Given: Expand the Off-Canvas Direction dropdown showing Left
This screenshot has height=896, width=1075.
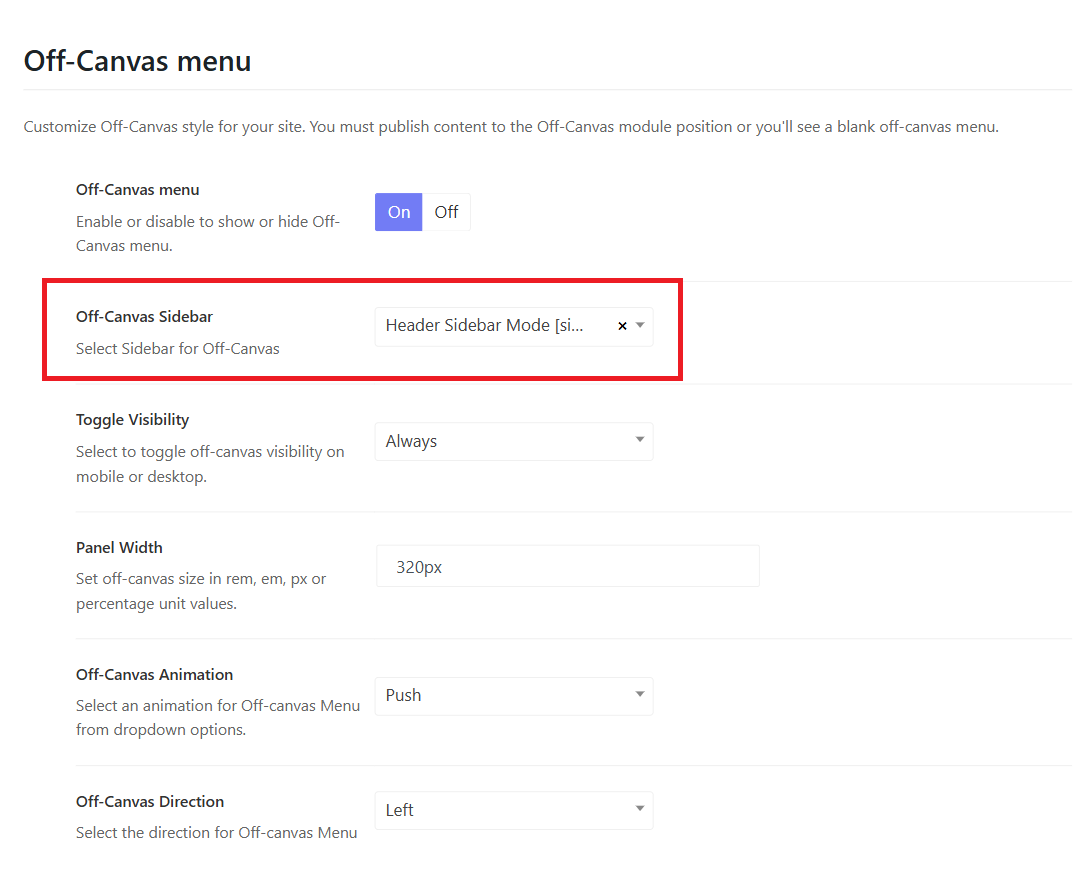Looking at the screenshot, I should click(x=500, y=810).
